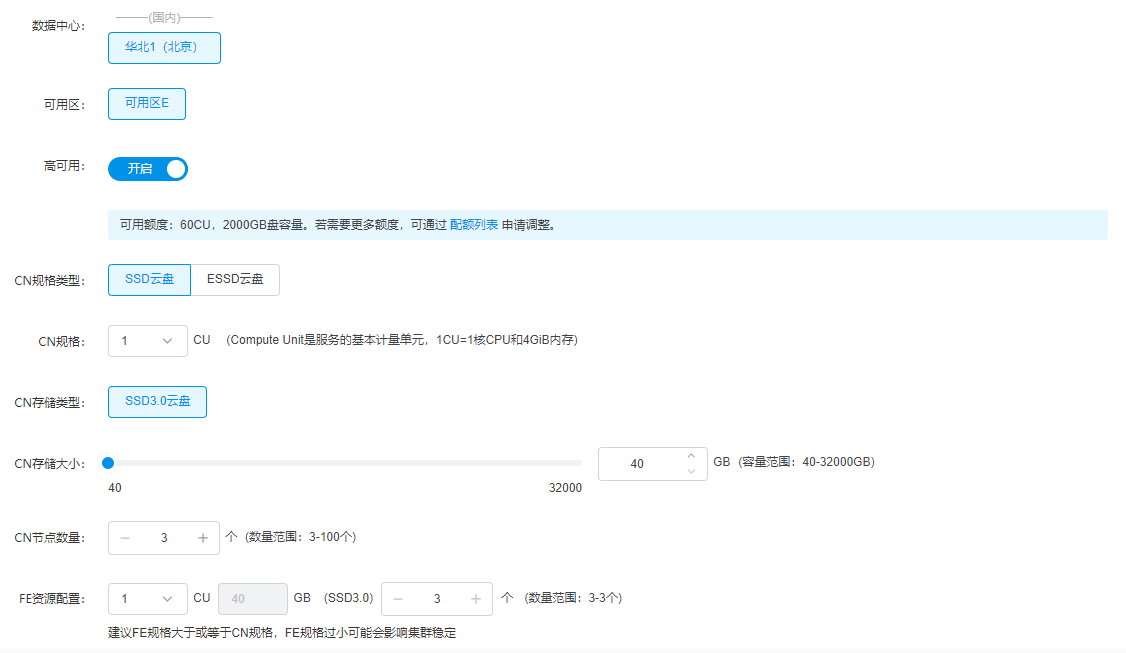Open the 配额列表 link
This screenshot has height=653, width=1126.
(x=474, y=225)
